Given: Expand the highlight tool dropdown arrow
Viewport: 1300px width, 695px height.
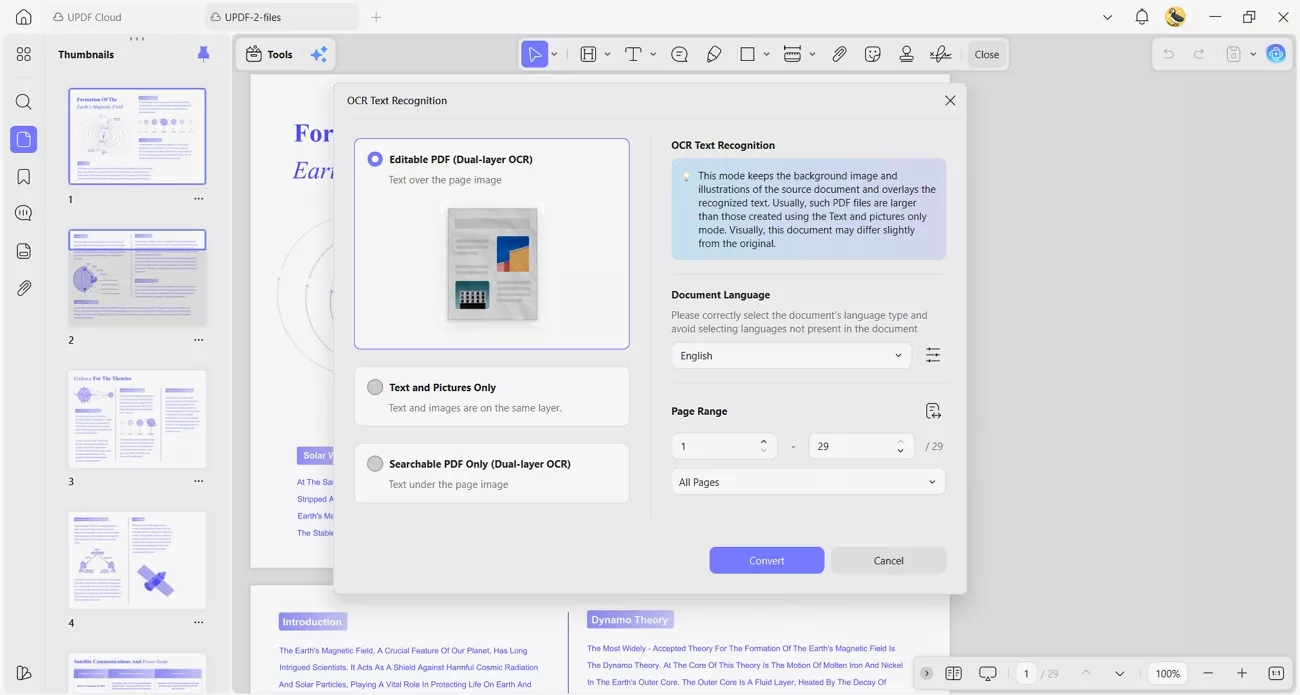Looking at the screenshot, I should [607, 54].
